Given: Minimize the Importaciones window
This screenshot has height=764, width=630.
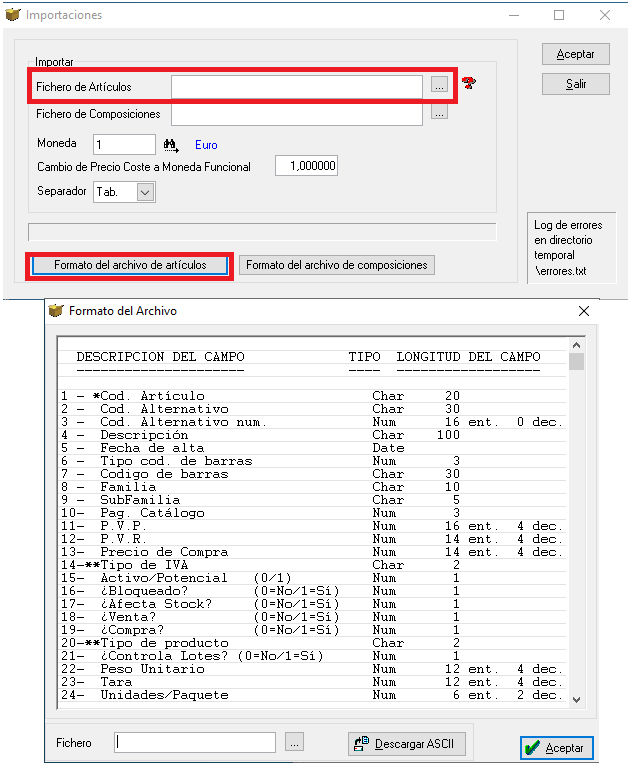Looking at the screenshot, I should [x=514, y=15].
